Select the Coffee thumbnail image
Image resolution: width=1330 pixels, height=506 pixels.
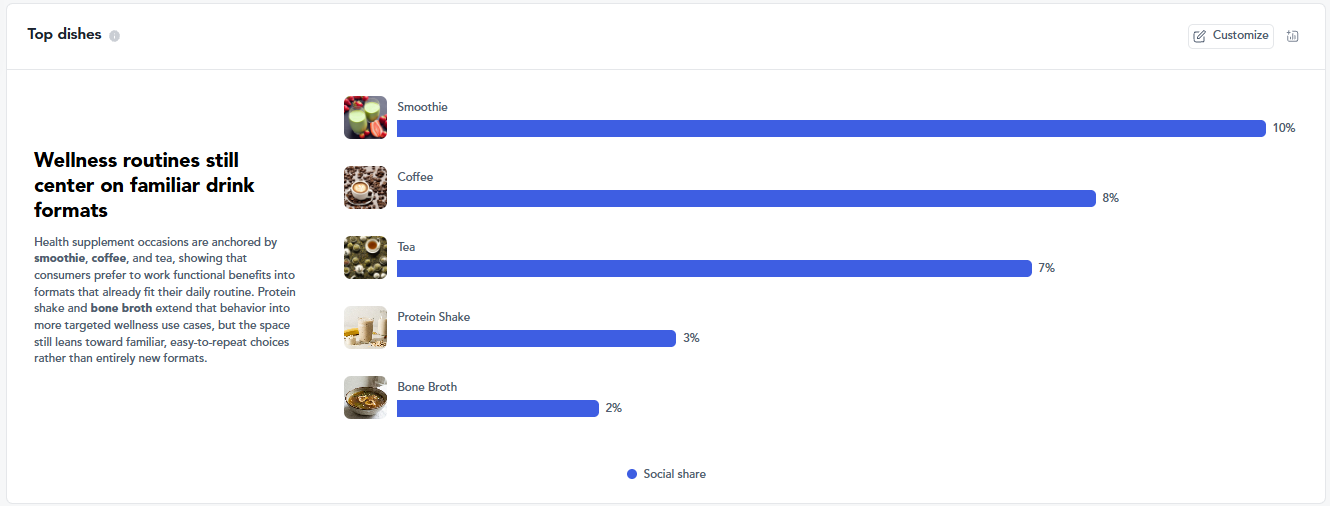click(x=365, y=187)
